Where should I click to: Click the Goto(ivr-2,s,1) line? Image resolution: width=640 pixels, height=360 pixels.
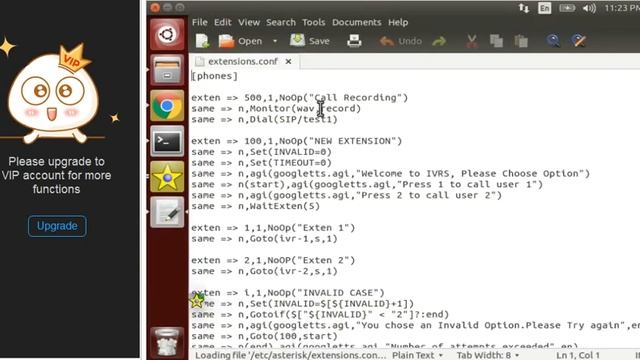click(264, 271)
